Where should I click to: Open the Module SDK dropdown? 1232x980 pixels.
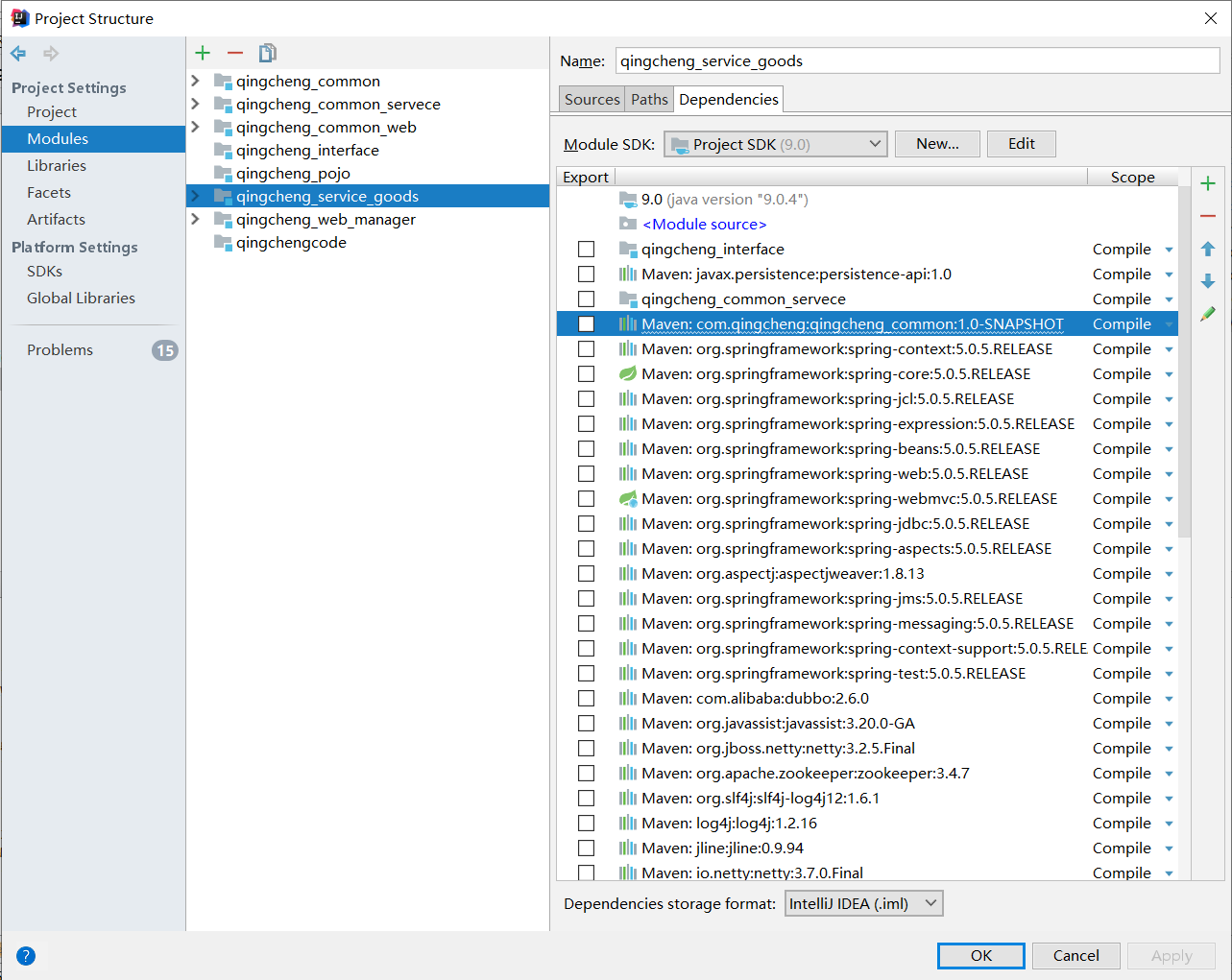click(x=775, y=144)
